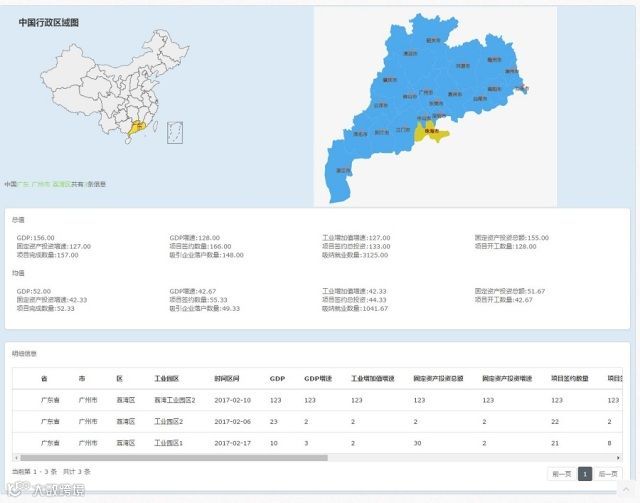The width and height of the screenshot is (640, 503).
Task: Click the 固定资产投资总额 column header
Action: pyautogui.click(x=438, y=378)
